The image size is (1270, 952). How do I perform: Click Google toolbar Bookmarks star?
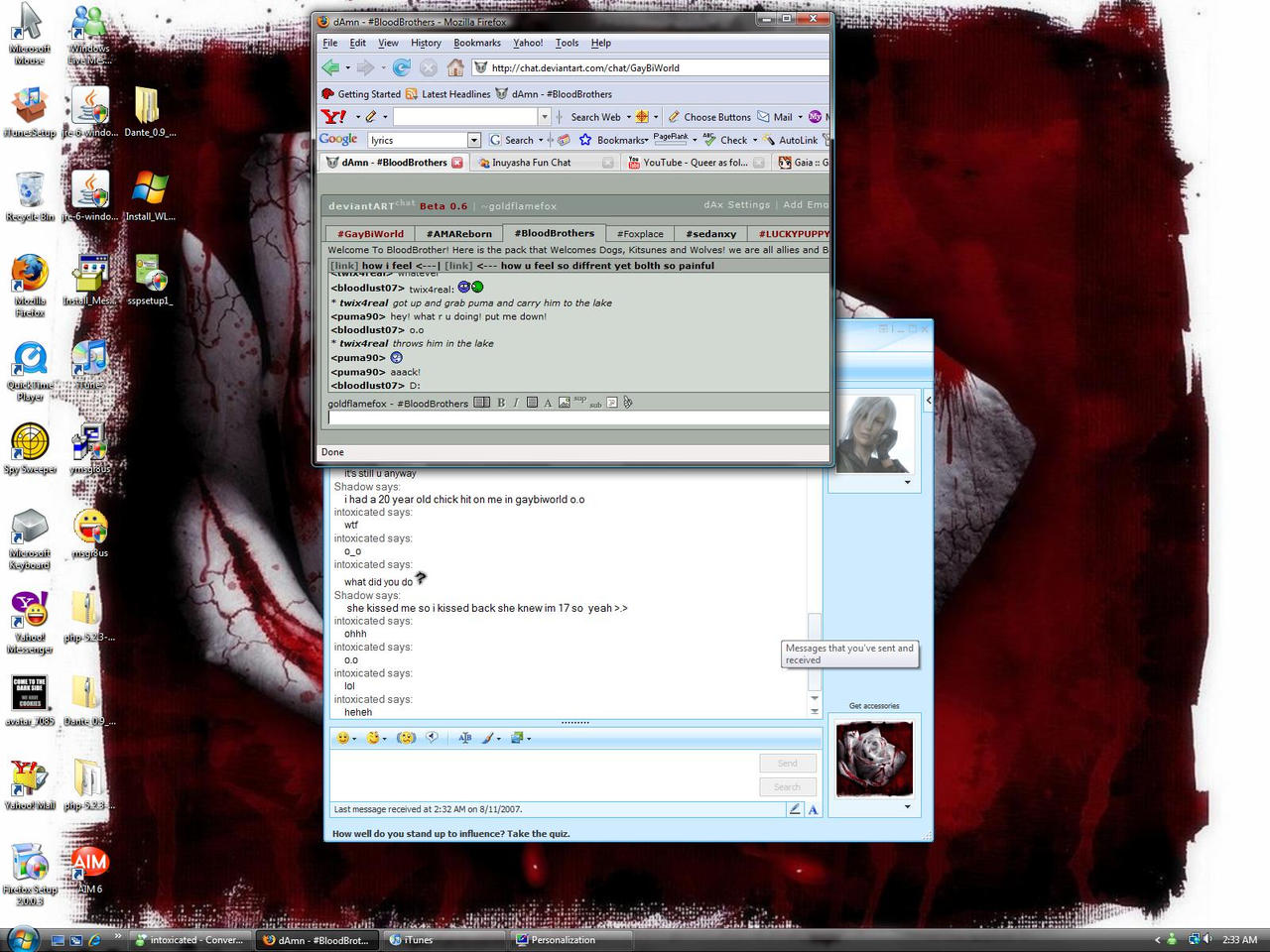584,140
